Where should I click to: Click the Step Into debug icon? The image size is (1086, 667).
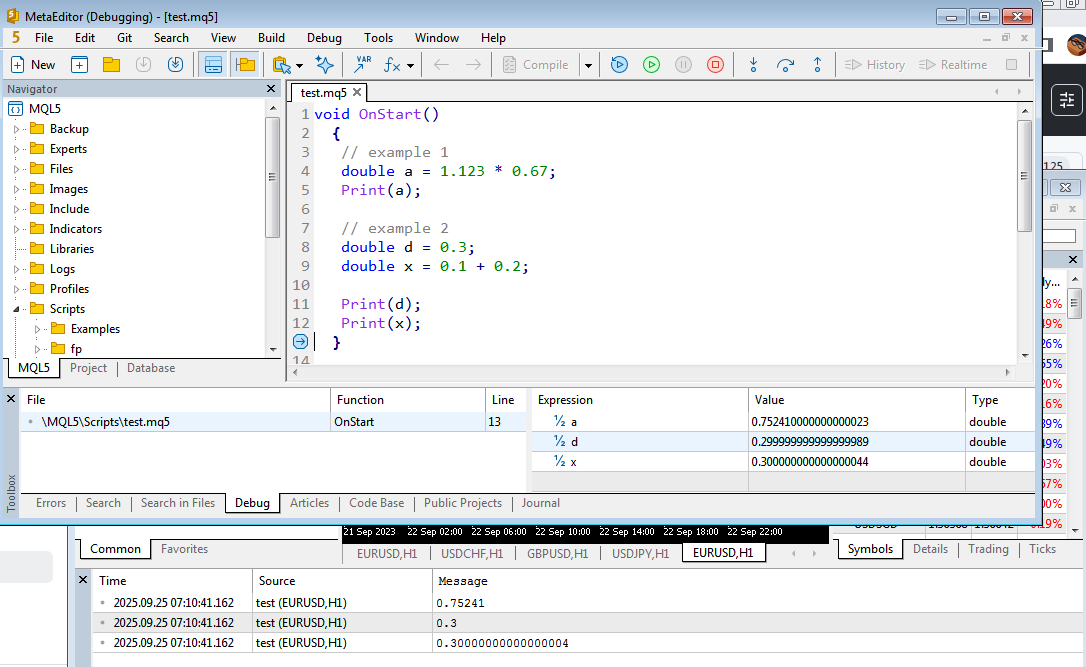(x=753, y=64)
